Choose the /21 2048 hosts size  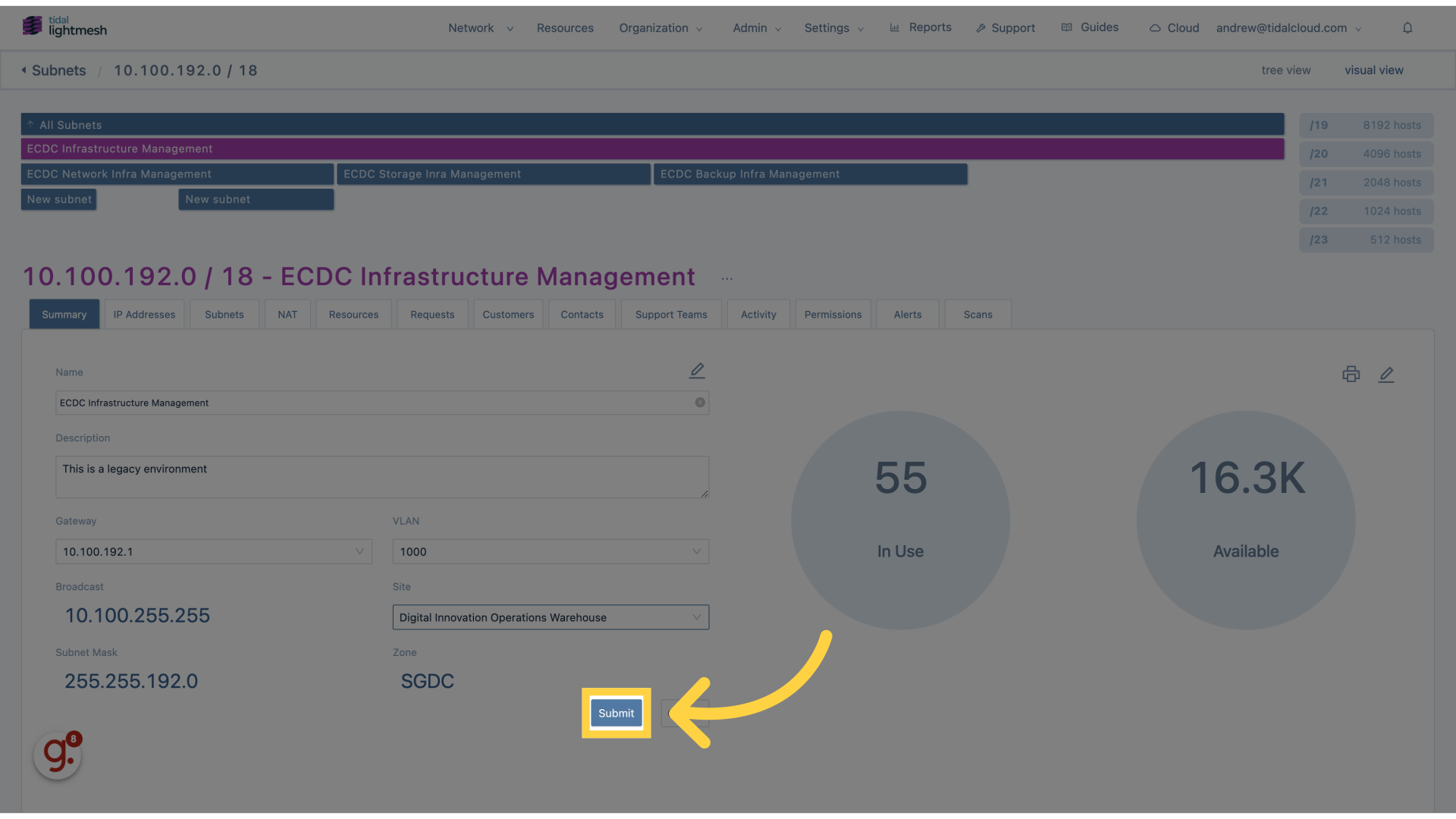(1366, 183)
